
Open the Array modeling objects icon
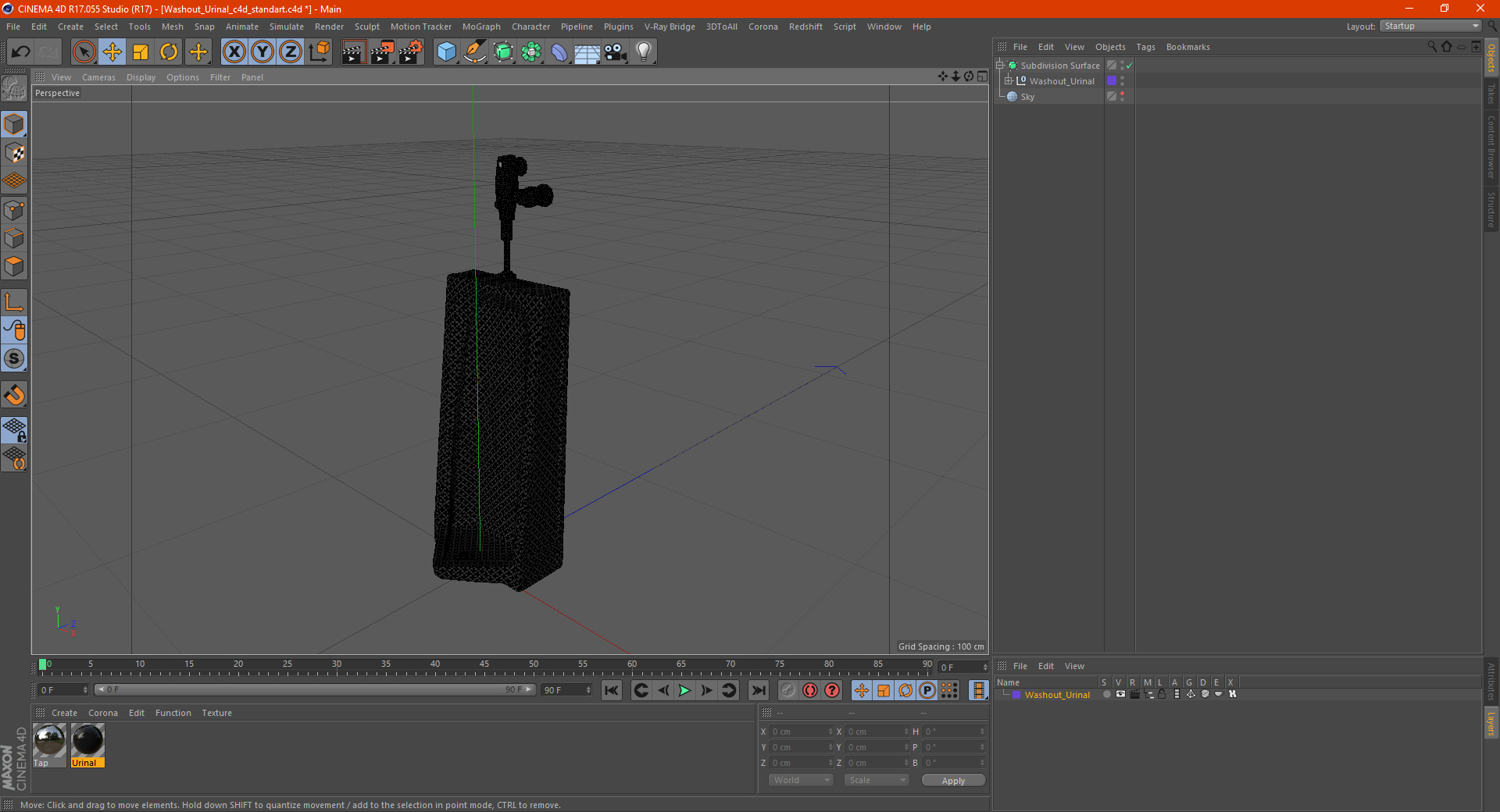tap(531, 52)
